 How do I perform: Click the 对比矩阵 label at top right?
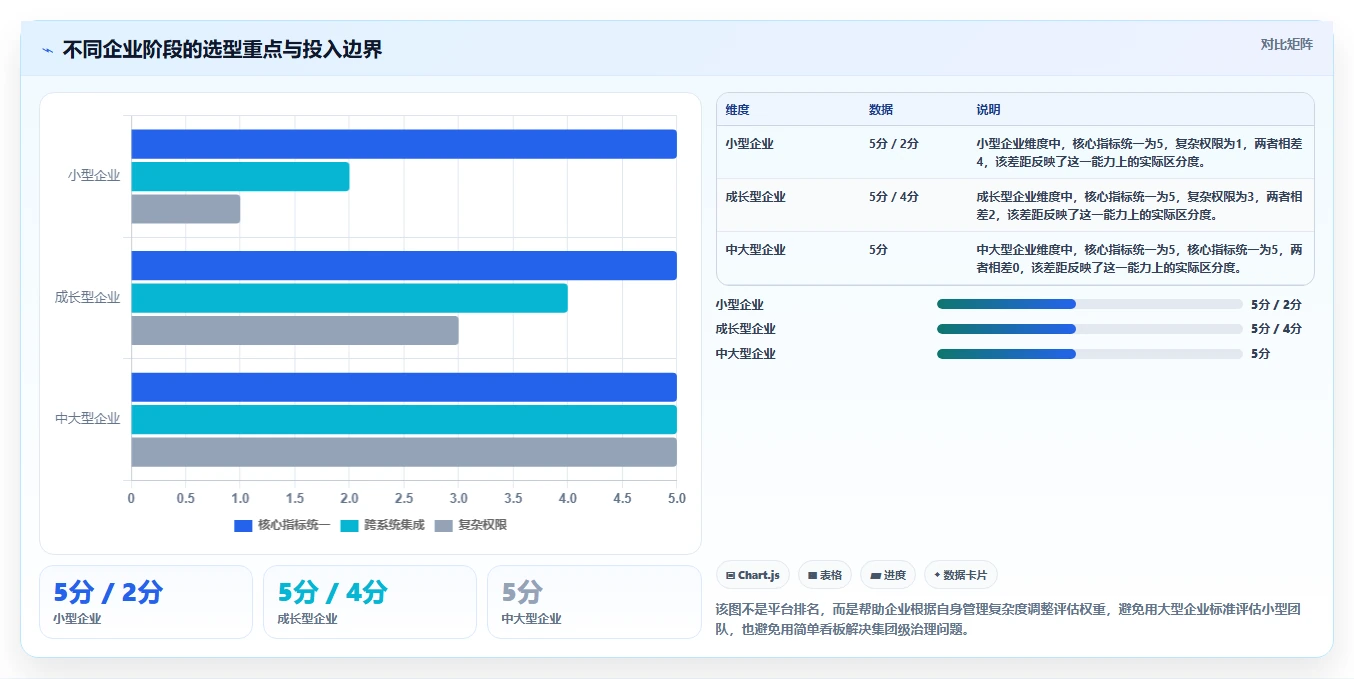tap(1286, 44)
